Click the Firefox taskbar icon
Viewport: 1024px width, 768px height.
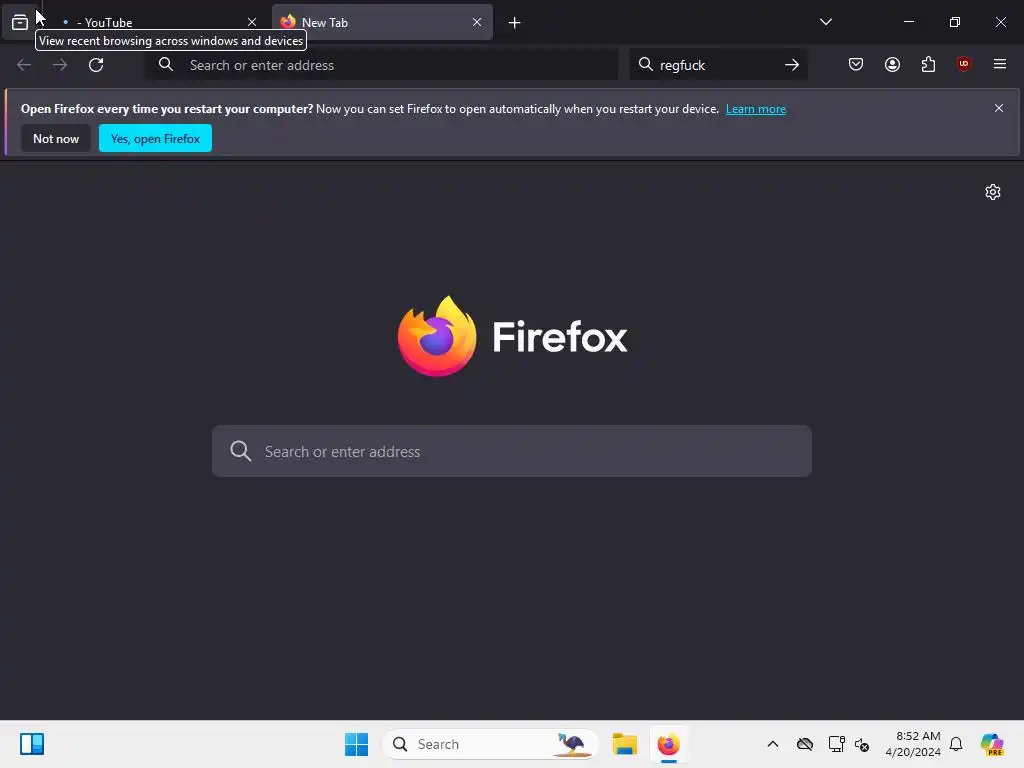pyautogui.click(x=668, y=744)
